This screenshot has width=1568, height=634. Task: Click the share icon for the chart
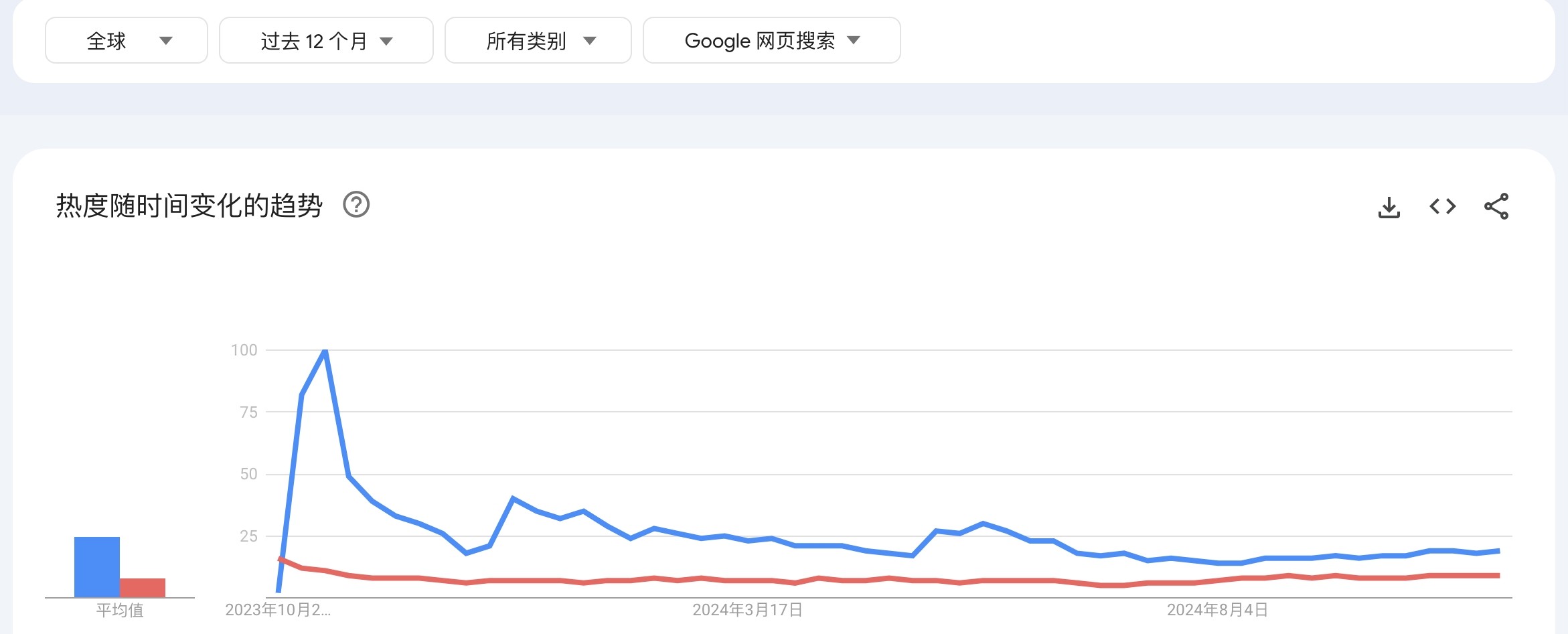tap(1496, 206)
